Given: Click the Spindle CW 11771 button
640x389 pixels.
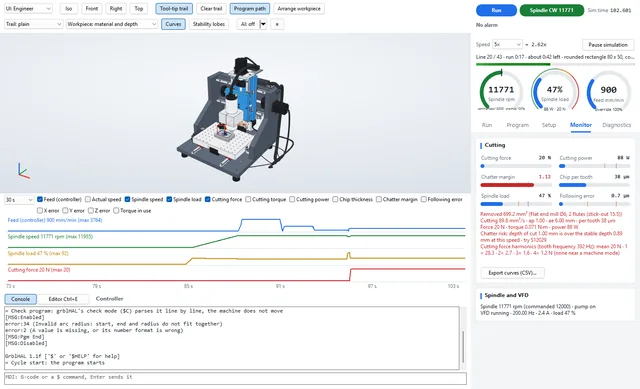Looking at the screenshot, I should pos(551,10).
